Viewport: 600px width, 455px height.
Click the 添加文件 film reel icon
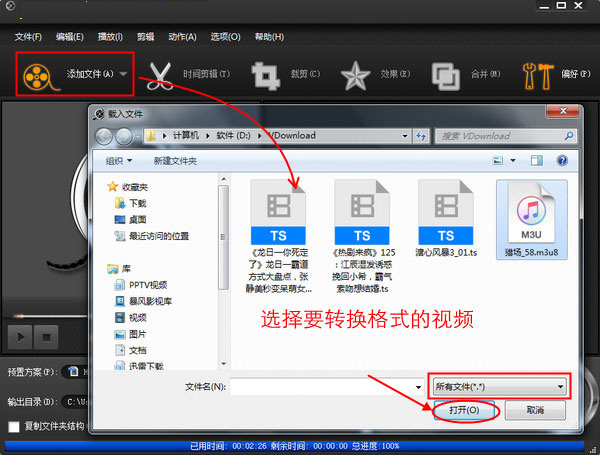tap(38, 75)
